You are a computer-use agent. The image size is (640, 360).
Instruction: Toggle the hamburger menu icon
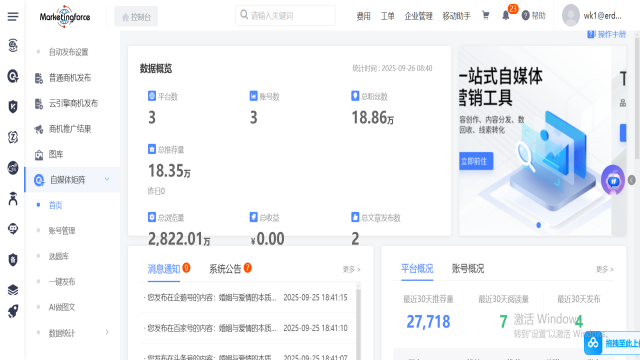[13, 17]
